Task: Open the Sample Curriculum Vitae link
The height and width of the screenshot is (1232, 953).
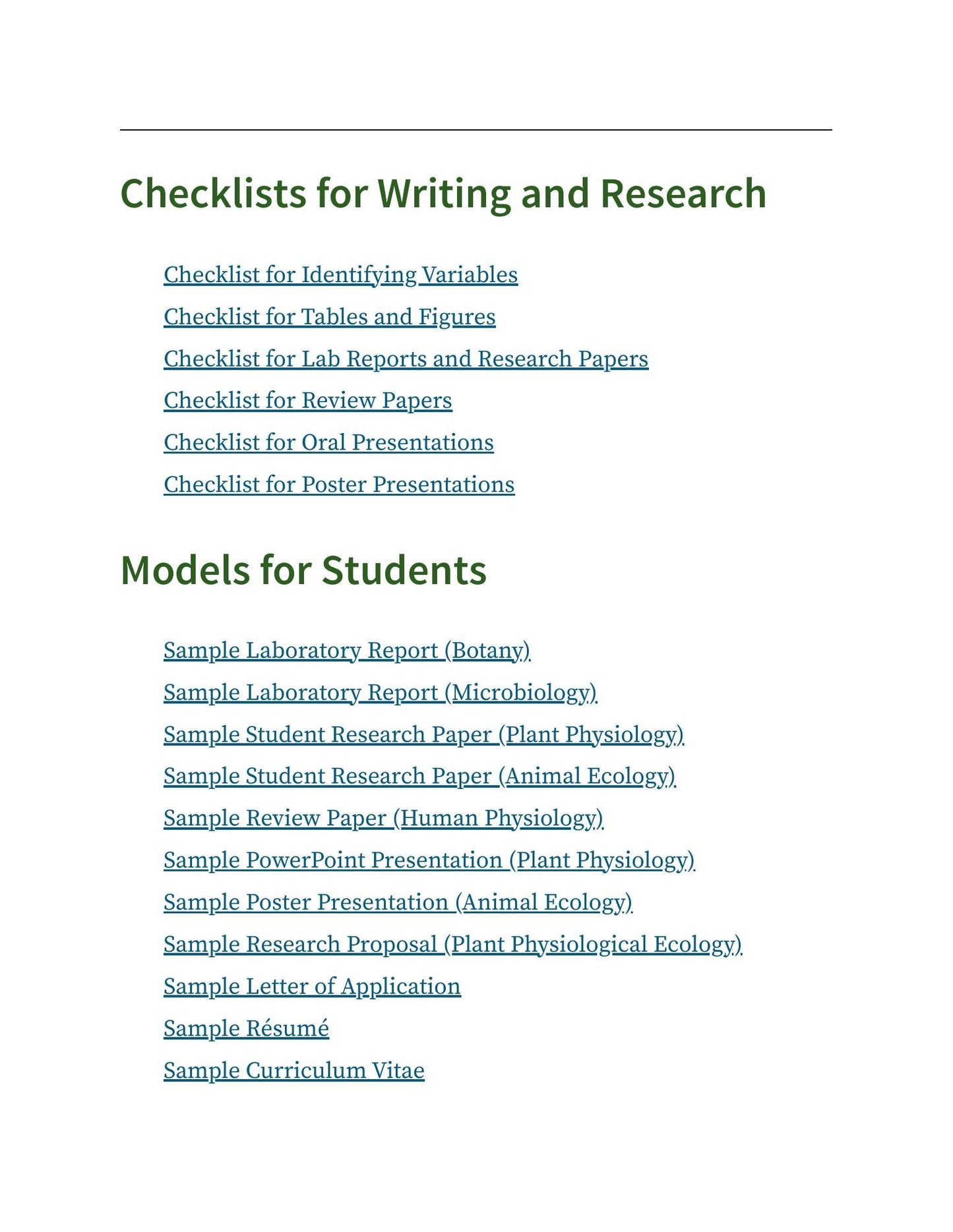Action: pos(293,1071)
